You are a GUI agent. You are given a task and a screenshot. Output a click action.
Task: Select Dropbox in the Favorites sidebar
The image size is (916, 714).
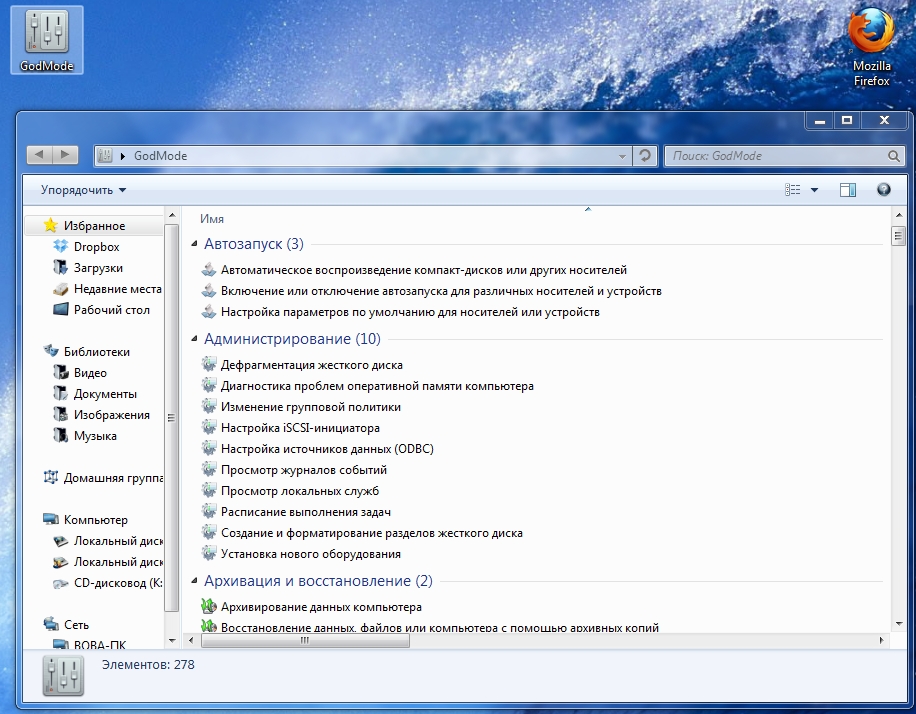point(96,247)
